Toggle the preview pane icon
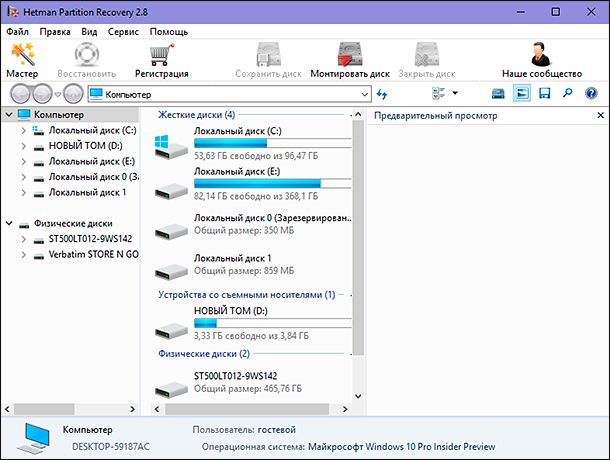The image size is (610, 460). [522, 93]
